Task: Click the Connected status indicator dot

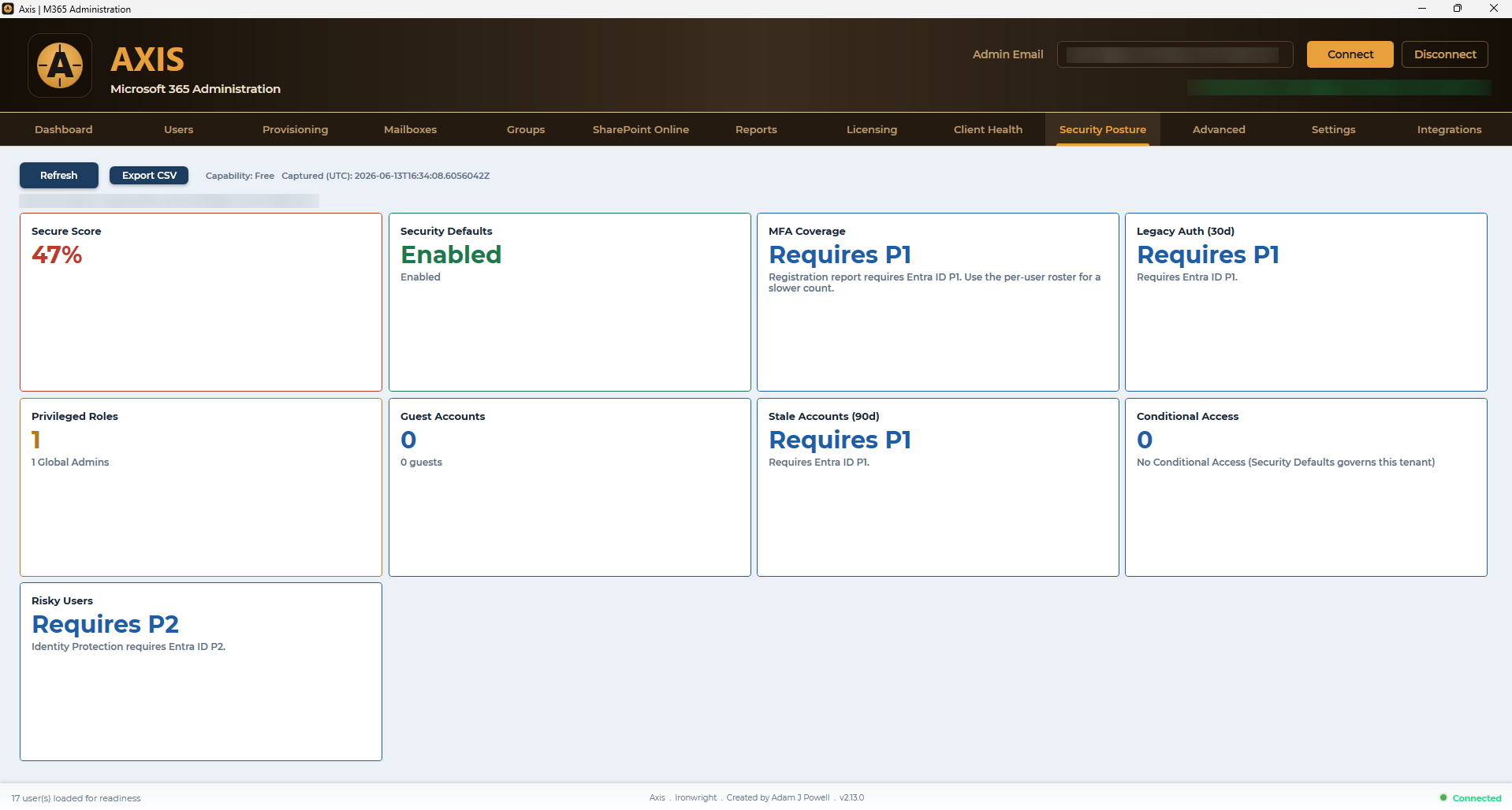Action: tap(1443, 797)
